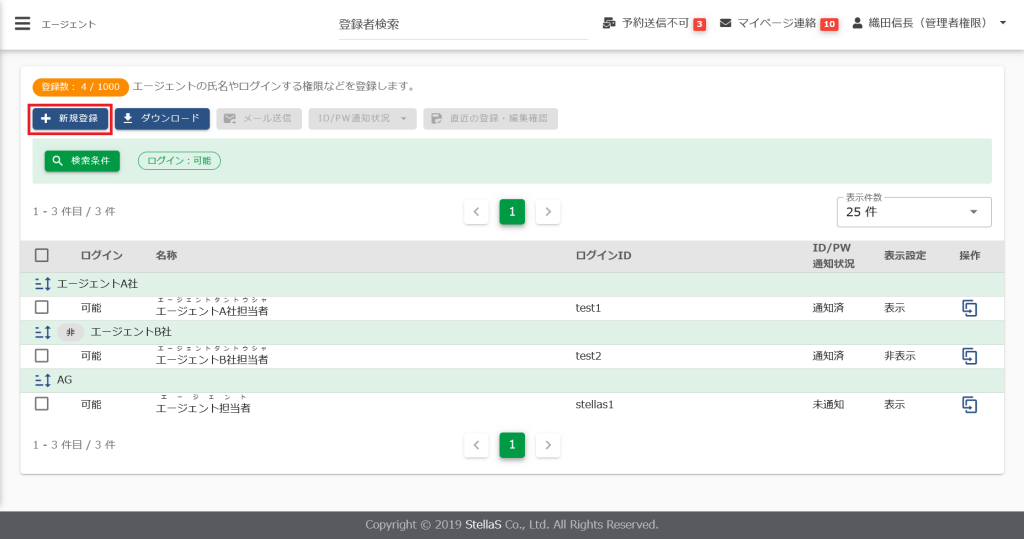Click the ダウンロード button
The width and height of the screenshot is (1024, 539).
[162, 118]
